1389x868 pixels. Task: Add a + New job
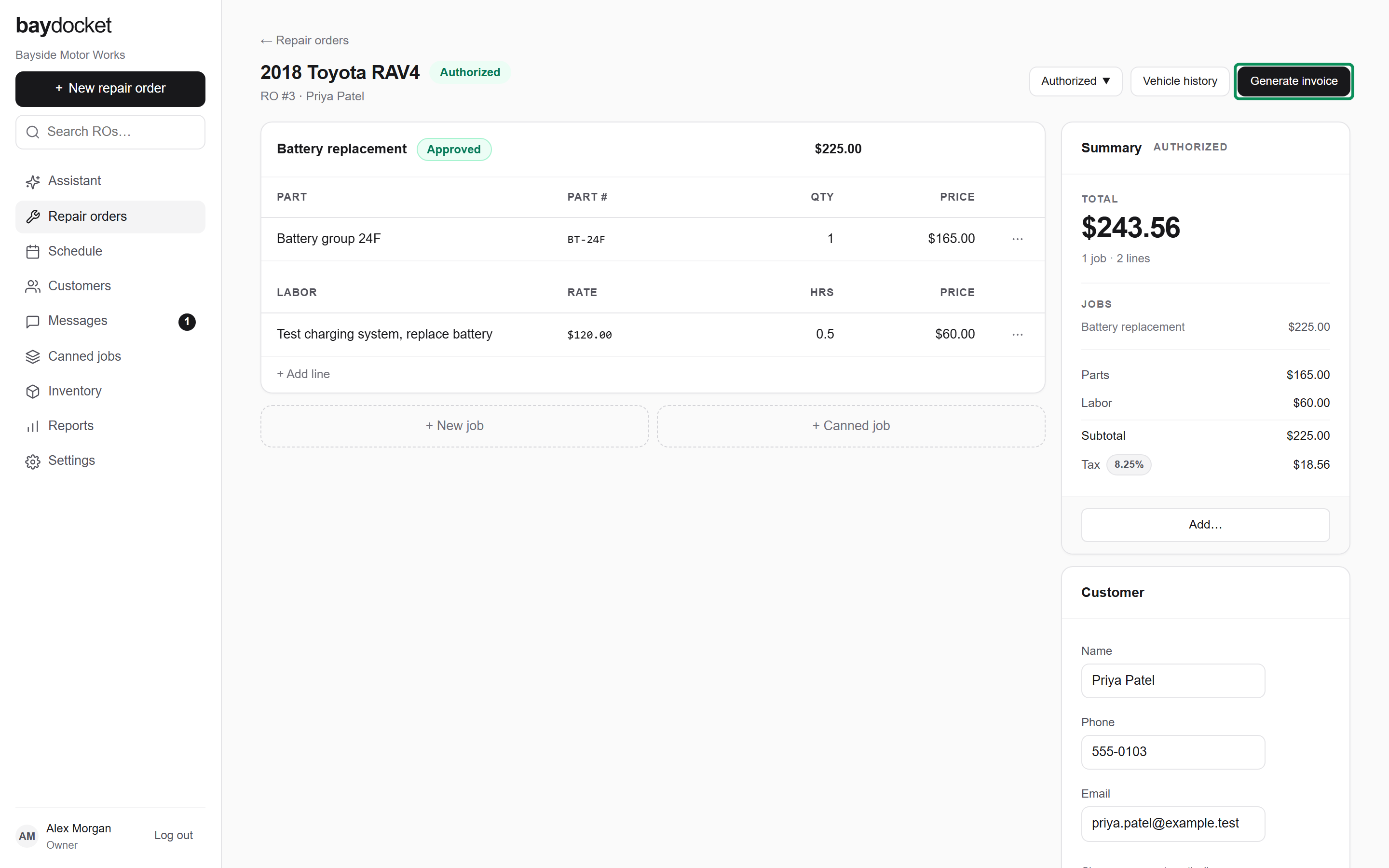click(x=454, y=426)
